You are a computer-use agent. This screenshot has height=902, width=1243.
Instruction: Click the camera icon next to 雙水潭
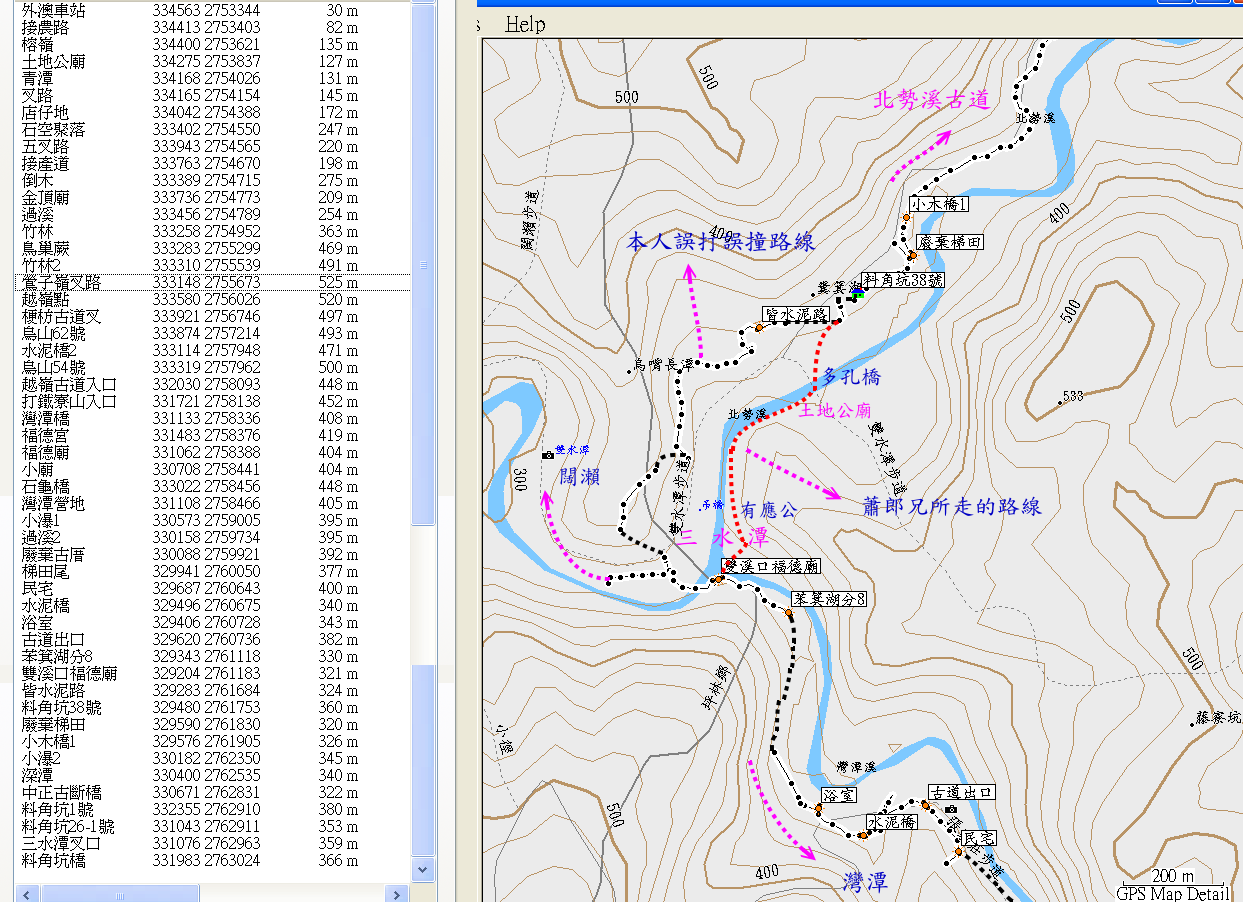547,455
